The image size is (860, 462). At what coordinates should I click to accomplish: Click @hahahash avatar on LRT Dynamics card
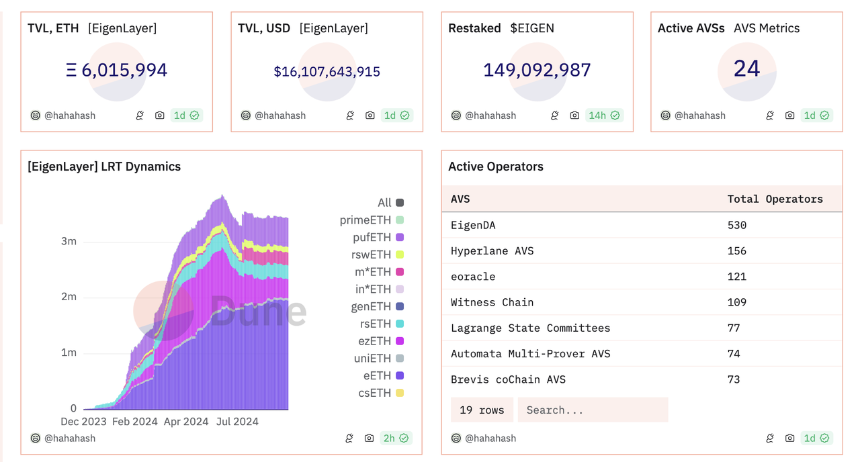pyautogui.click(x=35, y=438)
